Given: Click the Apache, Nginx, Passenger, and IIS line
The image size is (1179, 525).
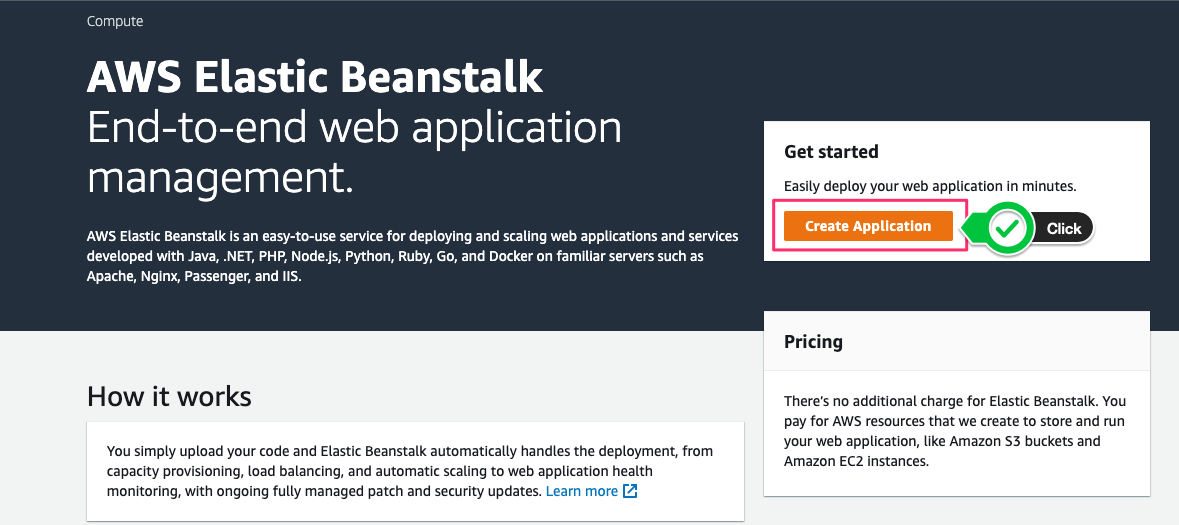Looking at the screenshot, I should click(x=193, y=276).
